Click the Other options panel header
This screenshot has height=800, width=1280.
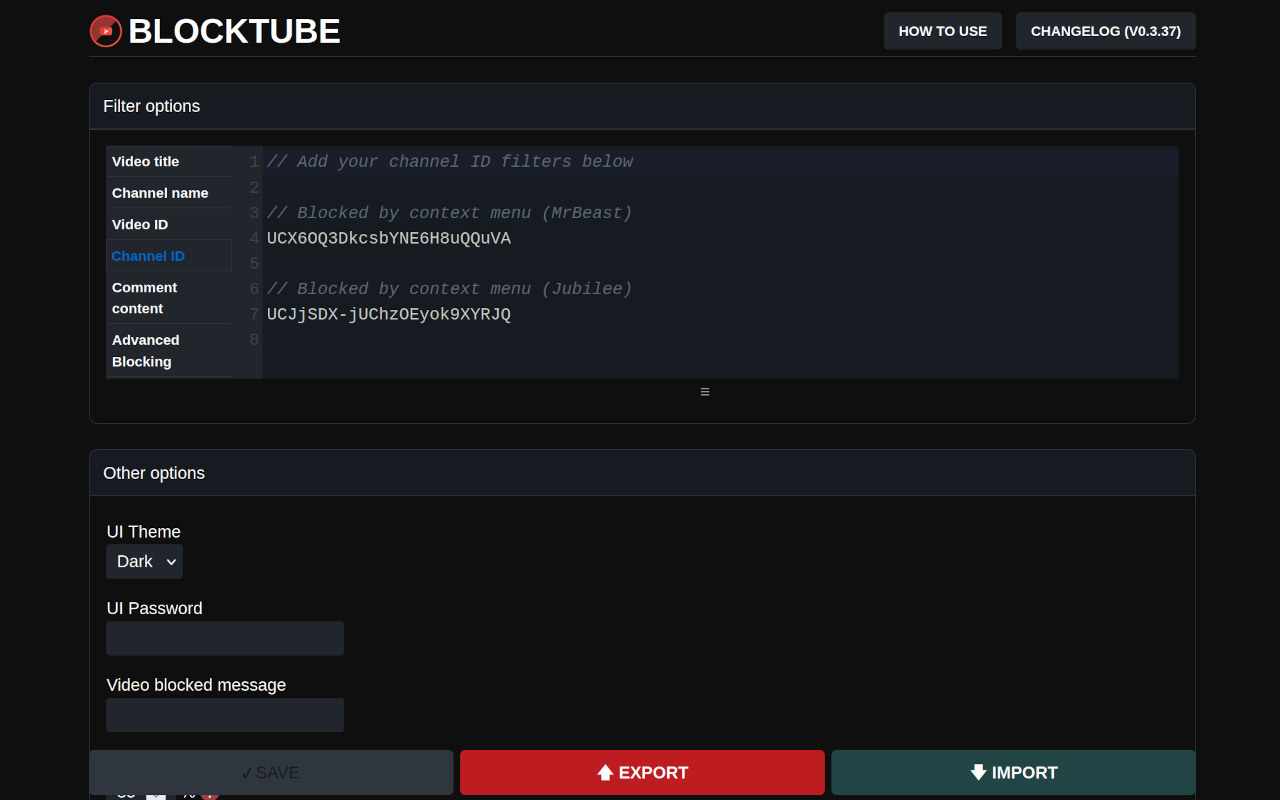tap(642, 473)
